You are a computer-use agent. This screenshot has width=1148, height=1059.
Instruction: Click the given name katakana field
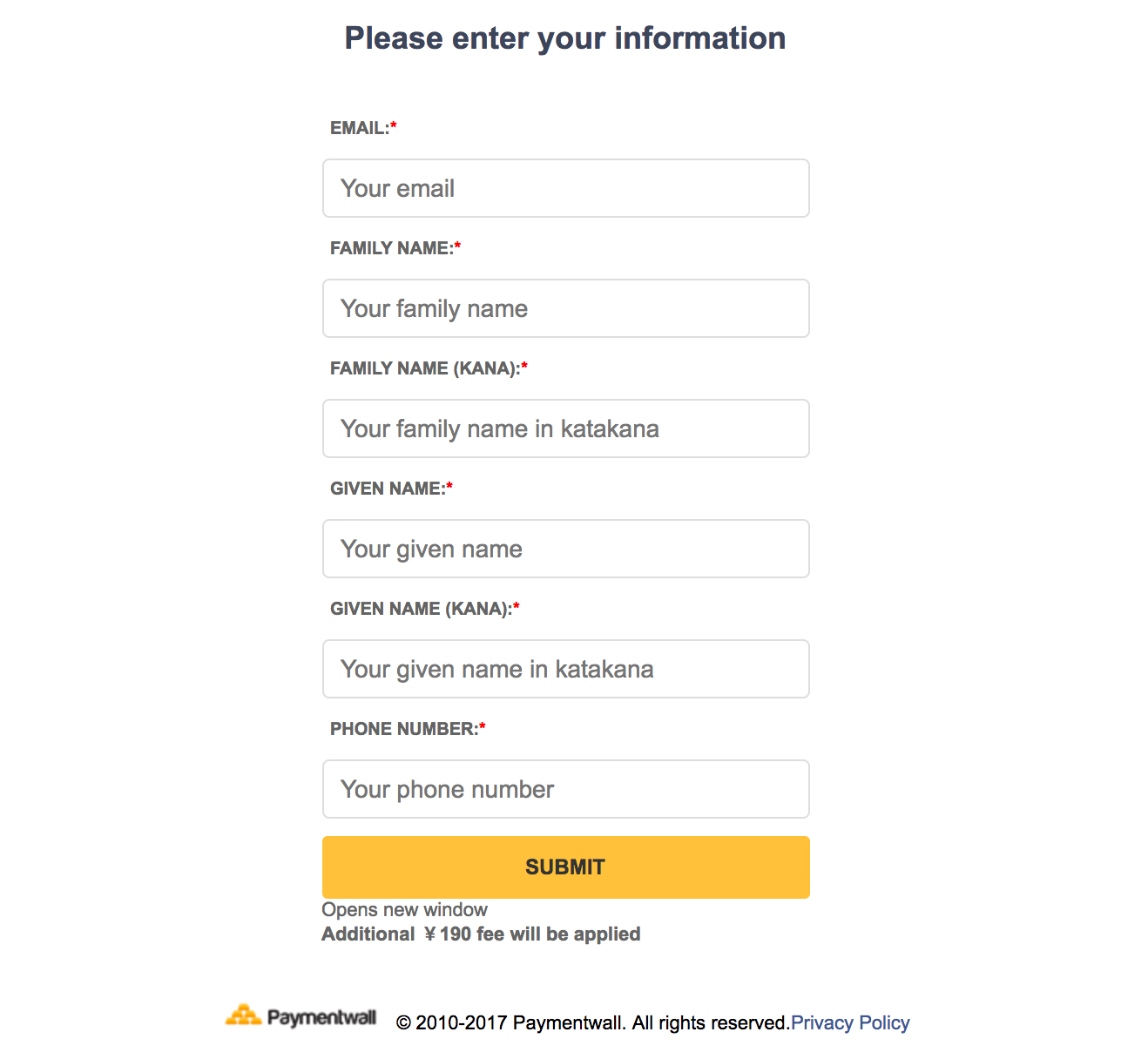pyautogui.click(x=565, y=669)
